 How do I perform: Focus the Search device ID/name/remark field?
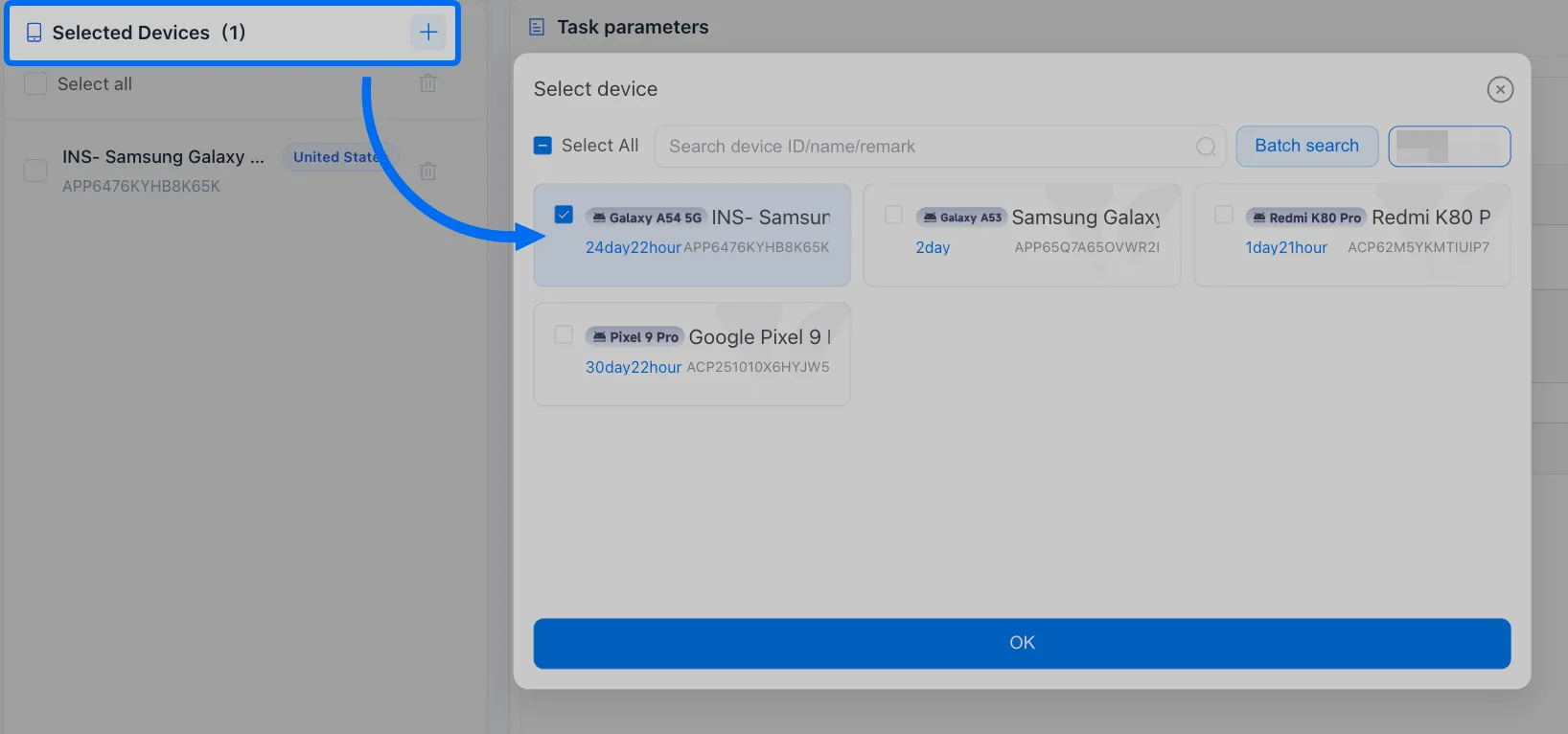939,147
